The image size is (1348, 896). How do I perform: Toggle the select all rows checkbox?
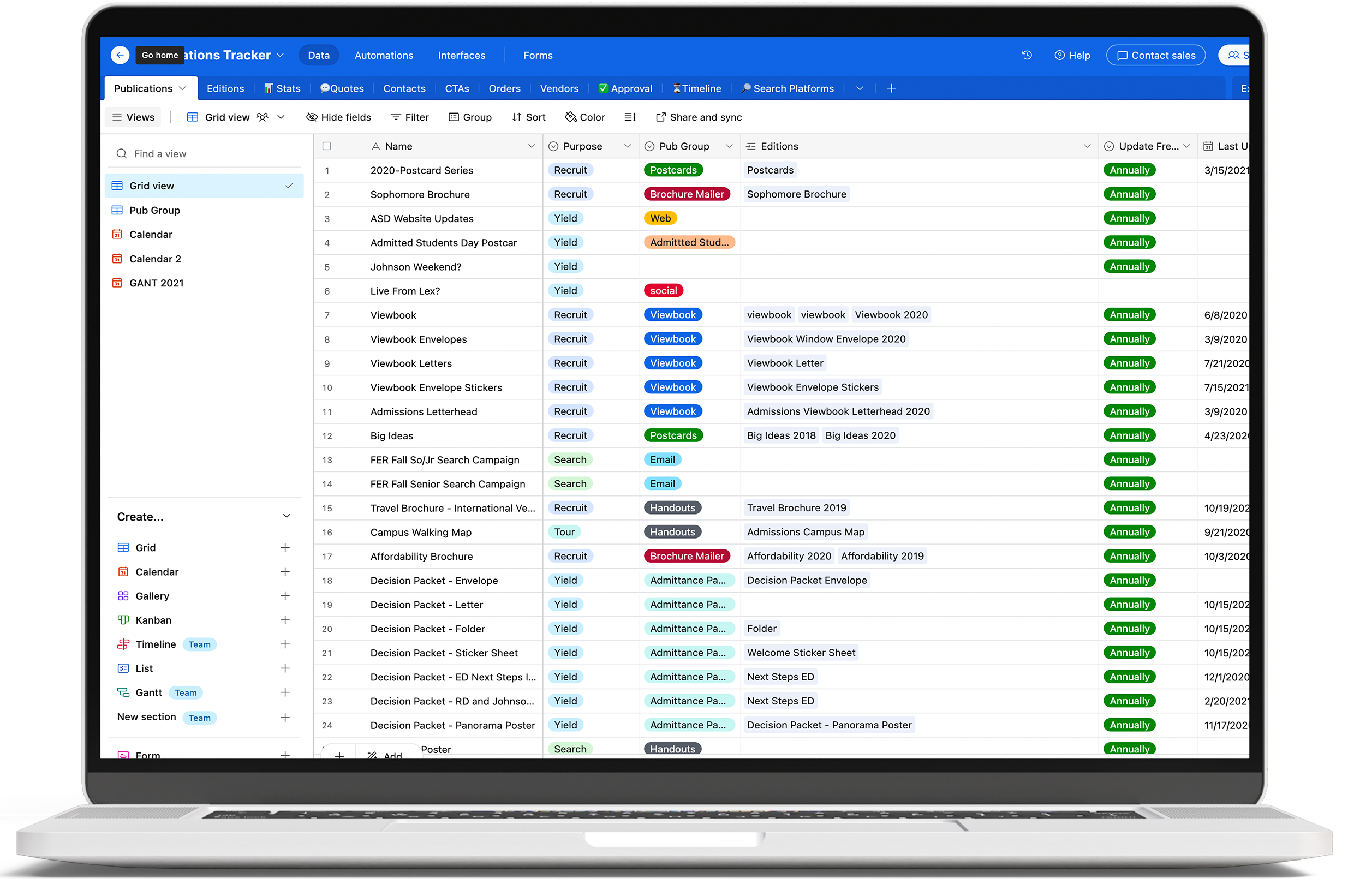pos(326,146)
